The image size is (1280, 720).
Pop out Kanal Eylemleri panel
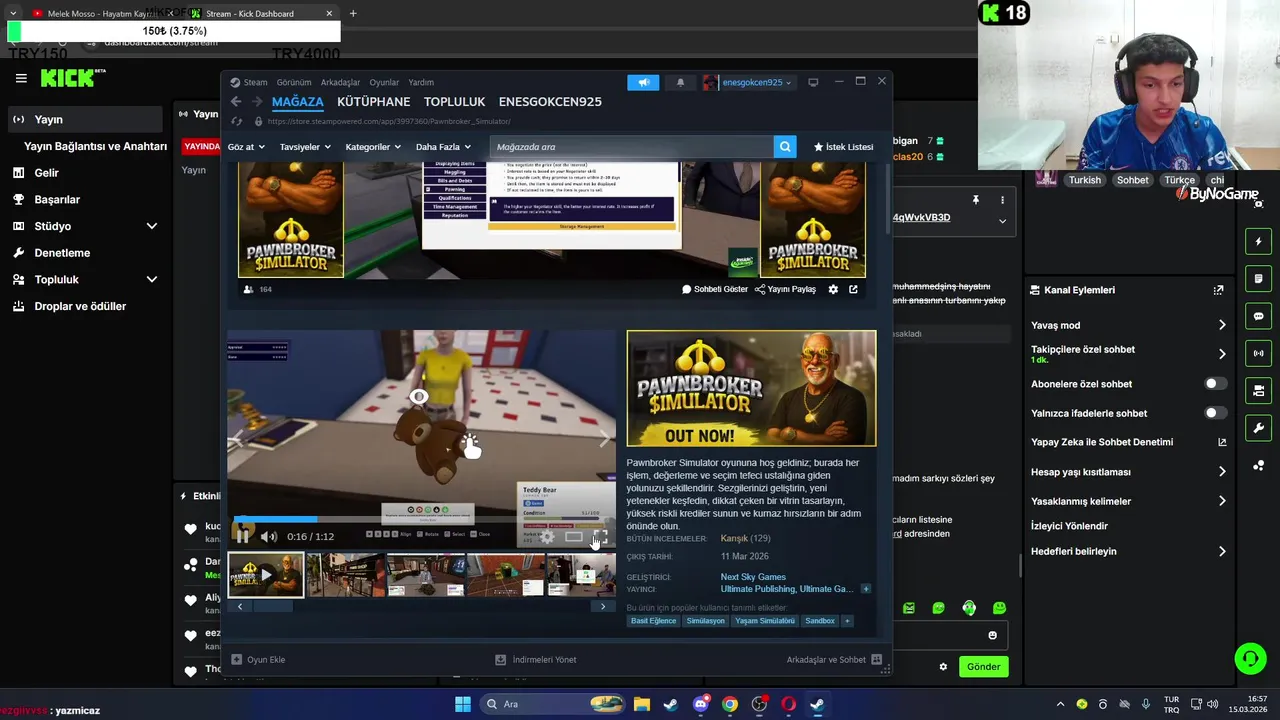[1218, 290]
